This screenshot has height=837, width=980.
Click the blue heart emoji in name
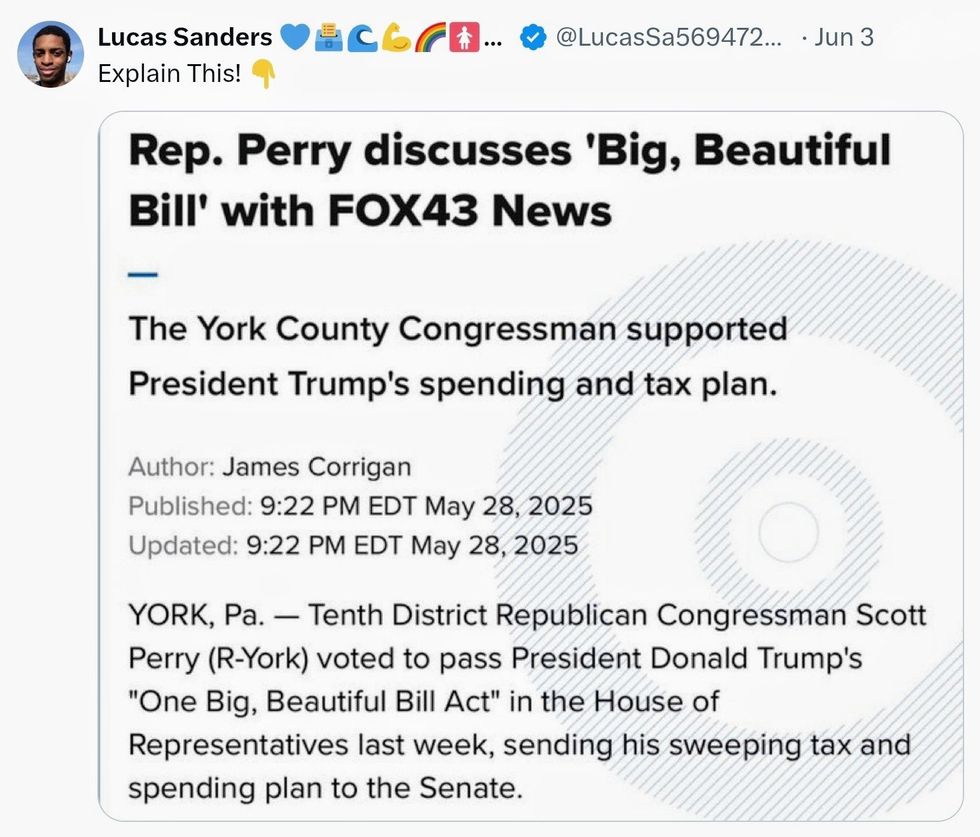click(x=294, y=38)
